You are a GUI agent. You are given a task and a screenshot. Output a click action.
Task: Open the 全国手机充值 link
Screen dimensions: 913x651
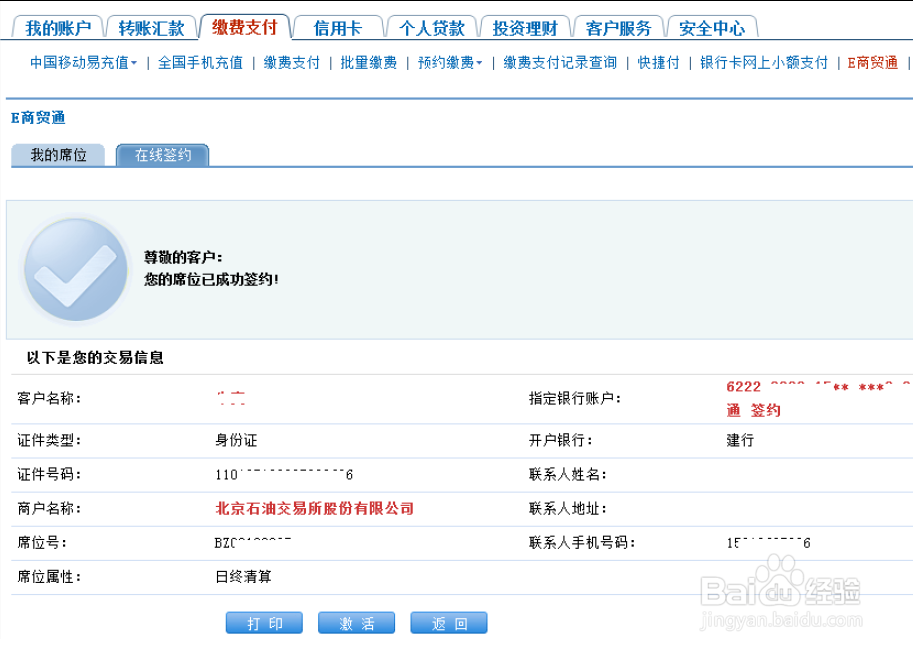199,62
